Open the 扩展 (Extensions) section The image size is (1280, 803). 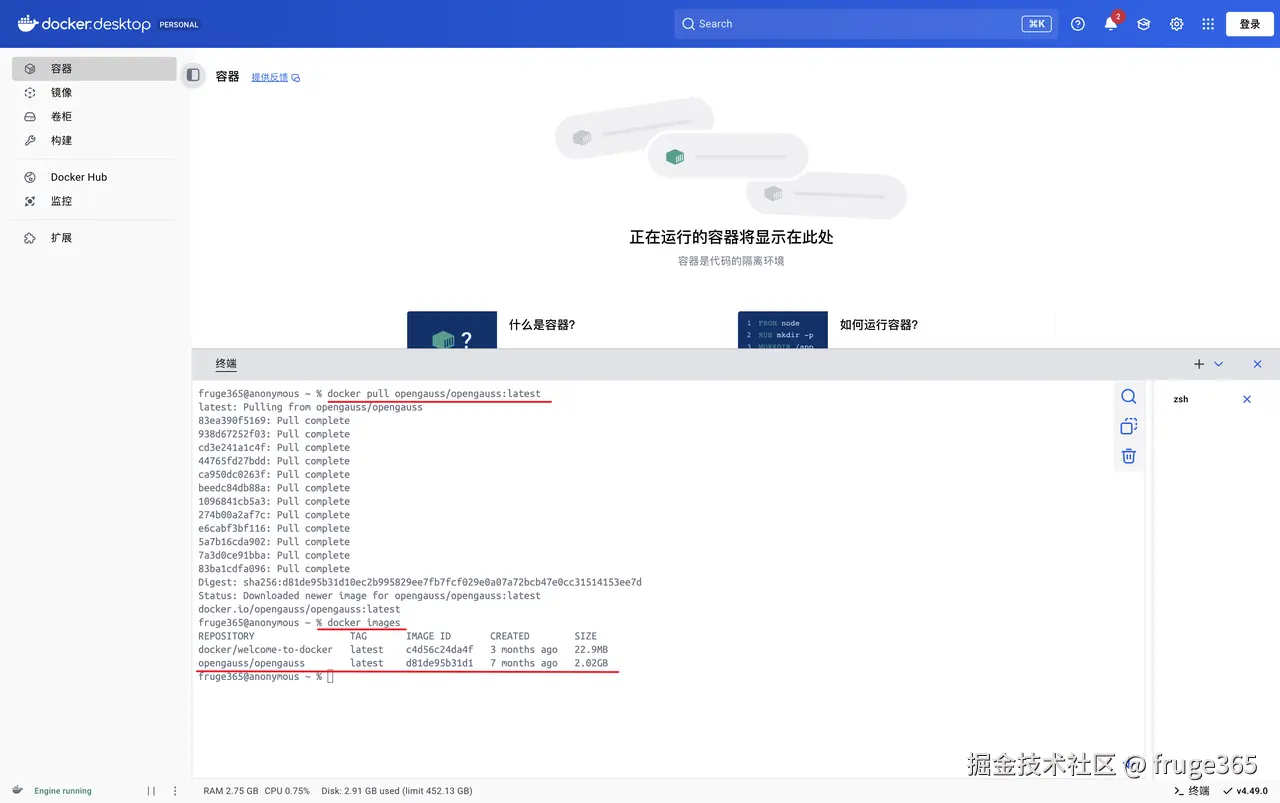pos(60,237)
